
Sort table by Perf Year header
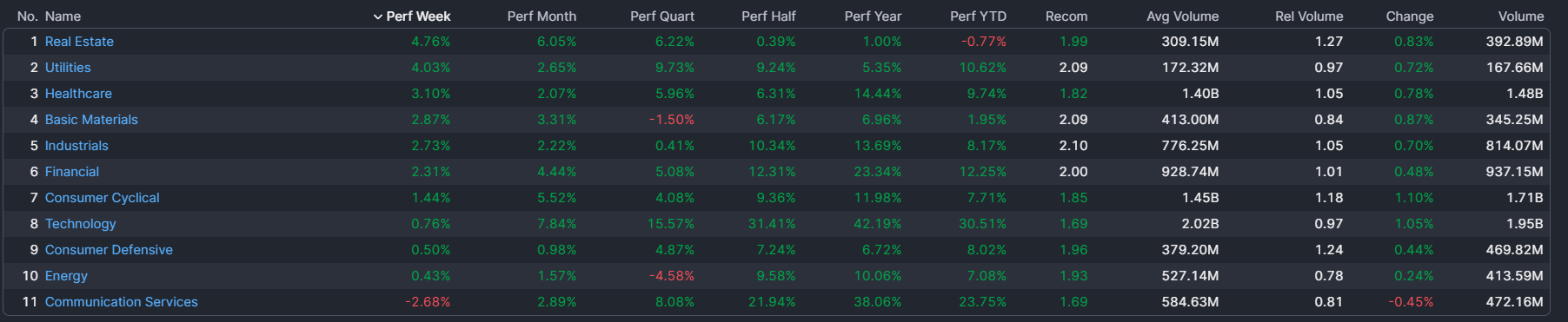873,16
